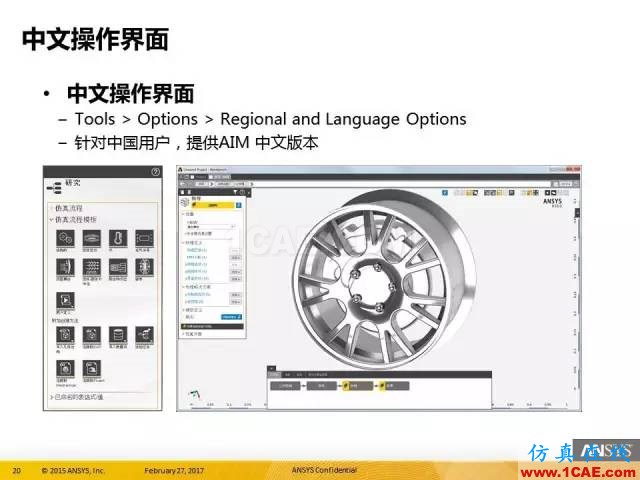Screen dimensions: 640x480
Task: Select the user-defined template play icon
Action: click(65, 300)
